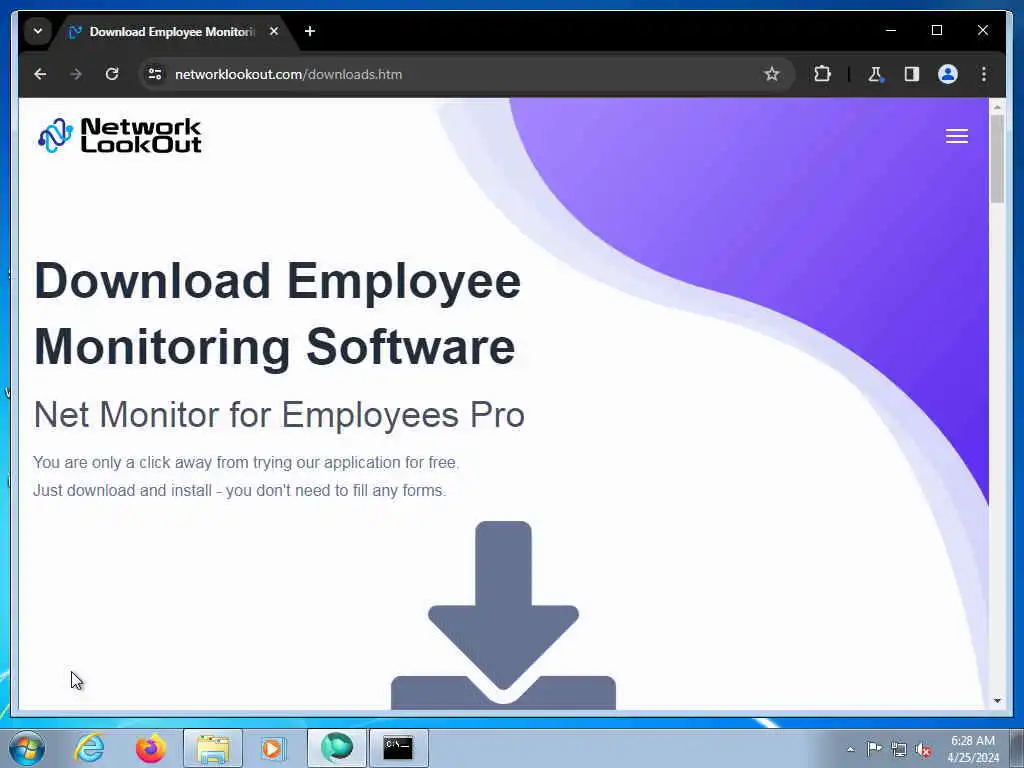The image size is (1024, 768).
Task: Bookmark this page with the star icon
Action: click(772, 74)
